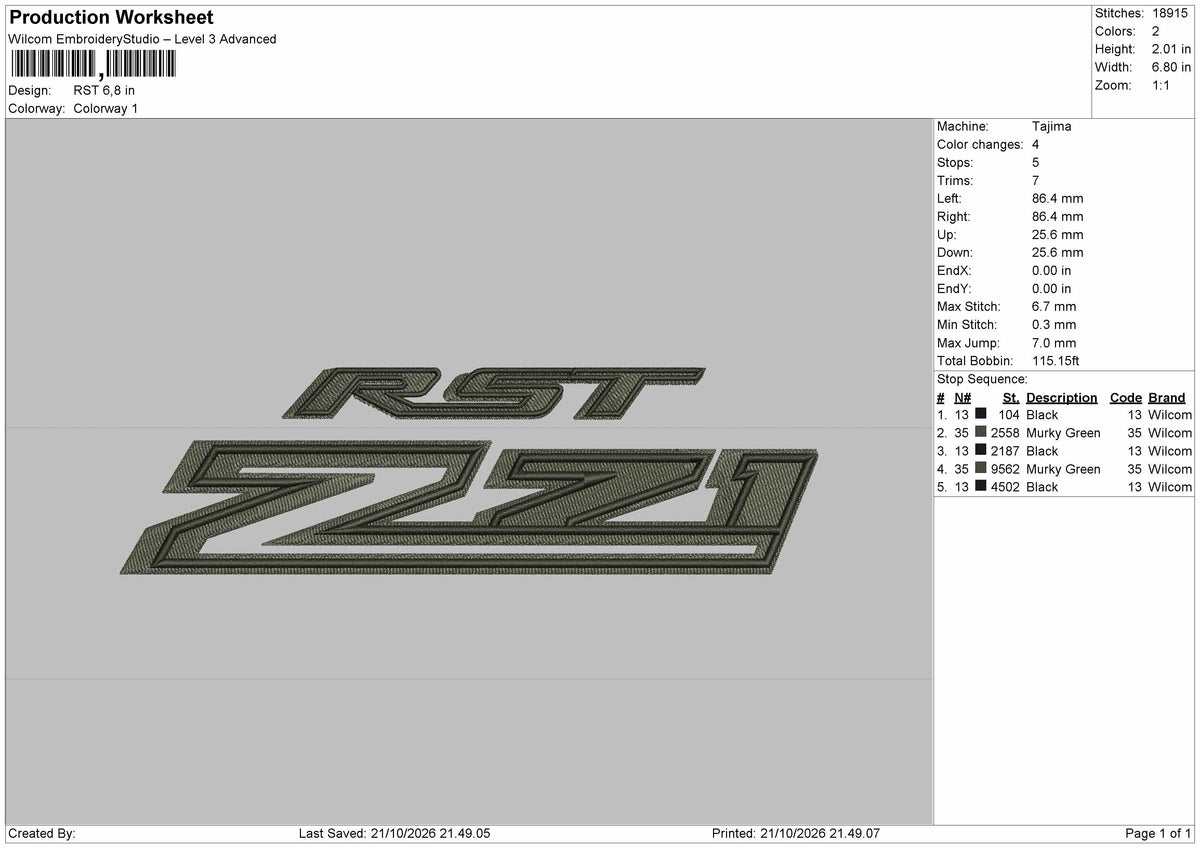Viewport: 1200px width, 848px height.
Task: Click the Page 1 of 1 indicator
Action: tap(1158, 833)
